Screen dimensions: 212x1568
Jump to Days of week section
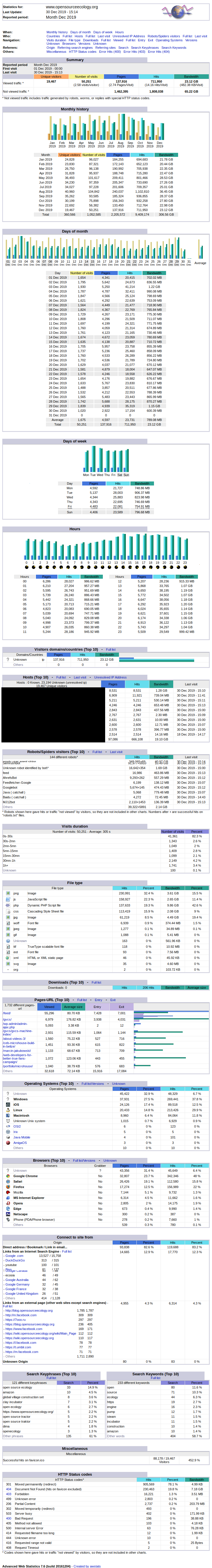click(x=103, y=32)
